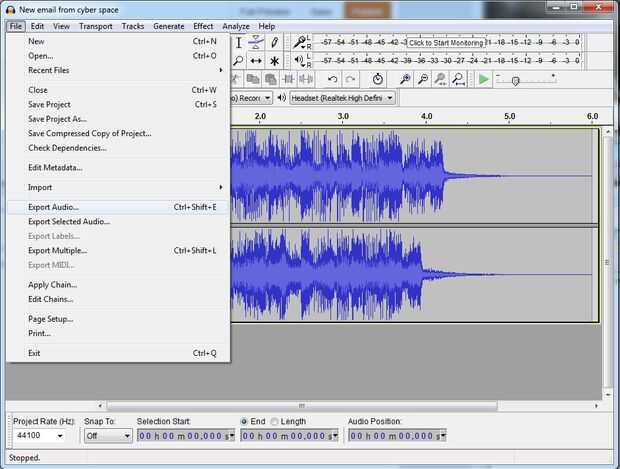
Task: Select the End radio button
Action: pyautogui.click(x=245, y=421)
